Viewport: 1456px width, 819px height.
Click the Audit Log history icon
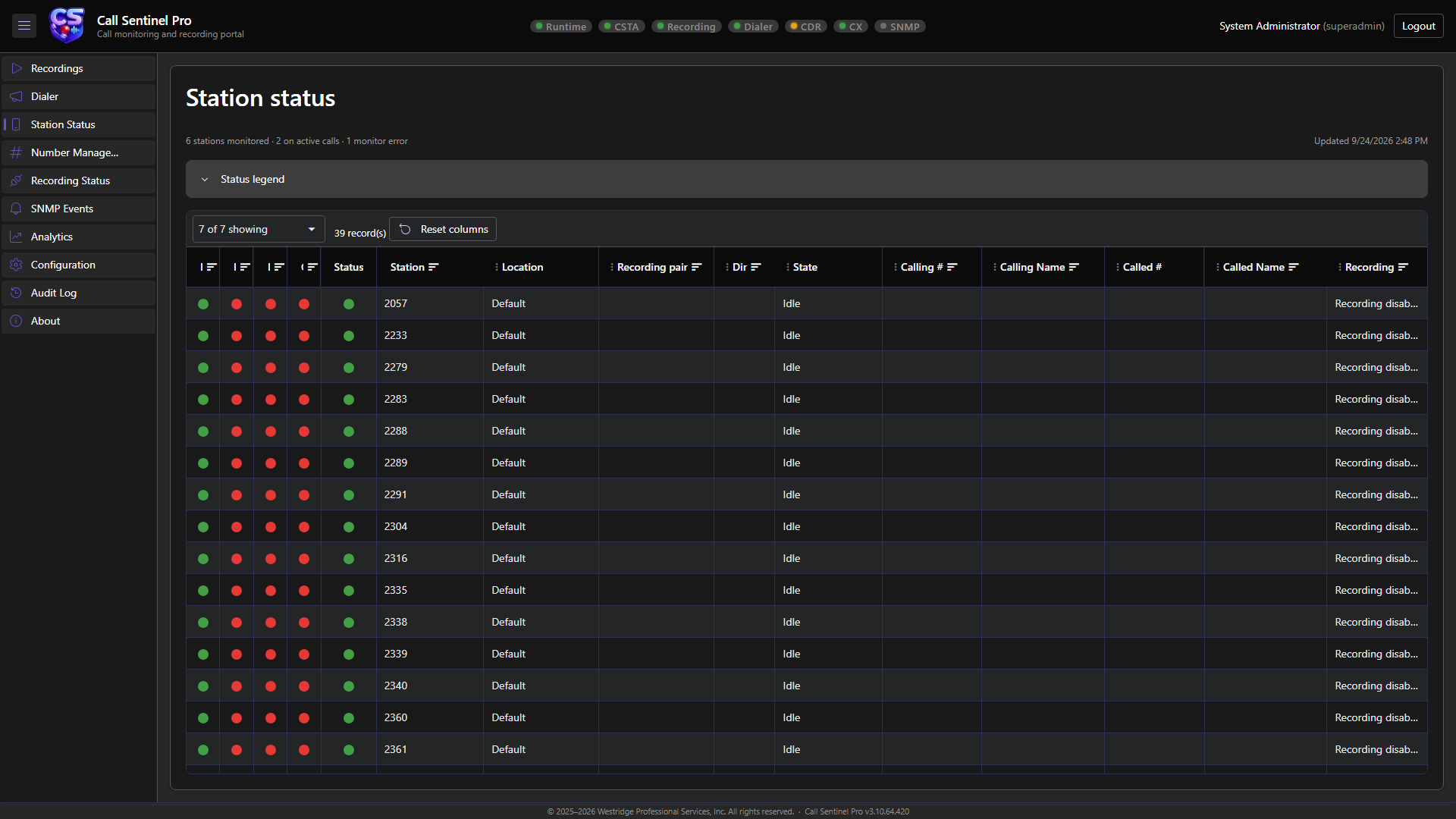[x=16, y=293]
